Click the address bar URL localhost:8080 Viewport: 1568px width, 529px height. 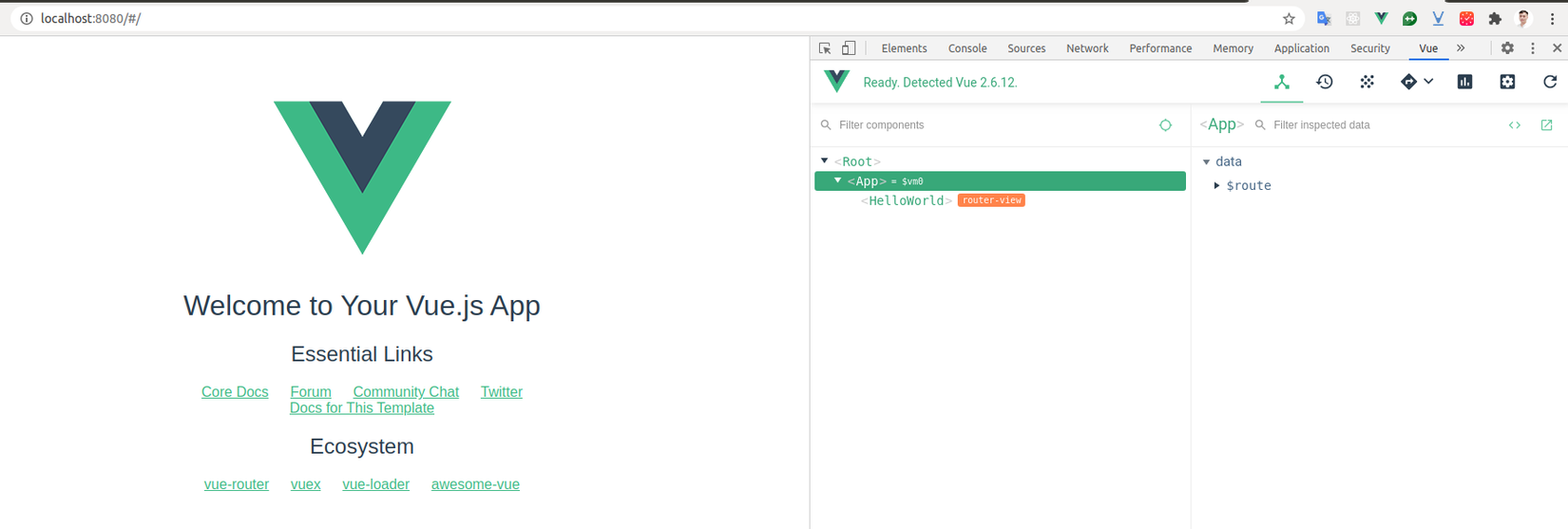(90, 18)
